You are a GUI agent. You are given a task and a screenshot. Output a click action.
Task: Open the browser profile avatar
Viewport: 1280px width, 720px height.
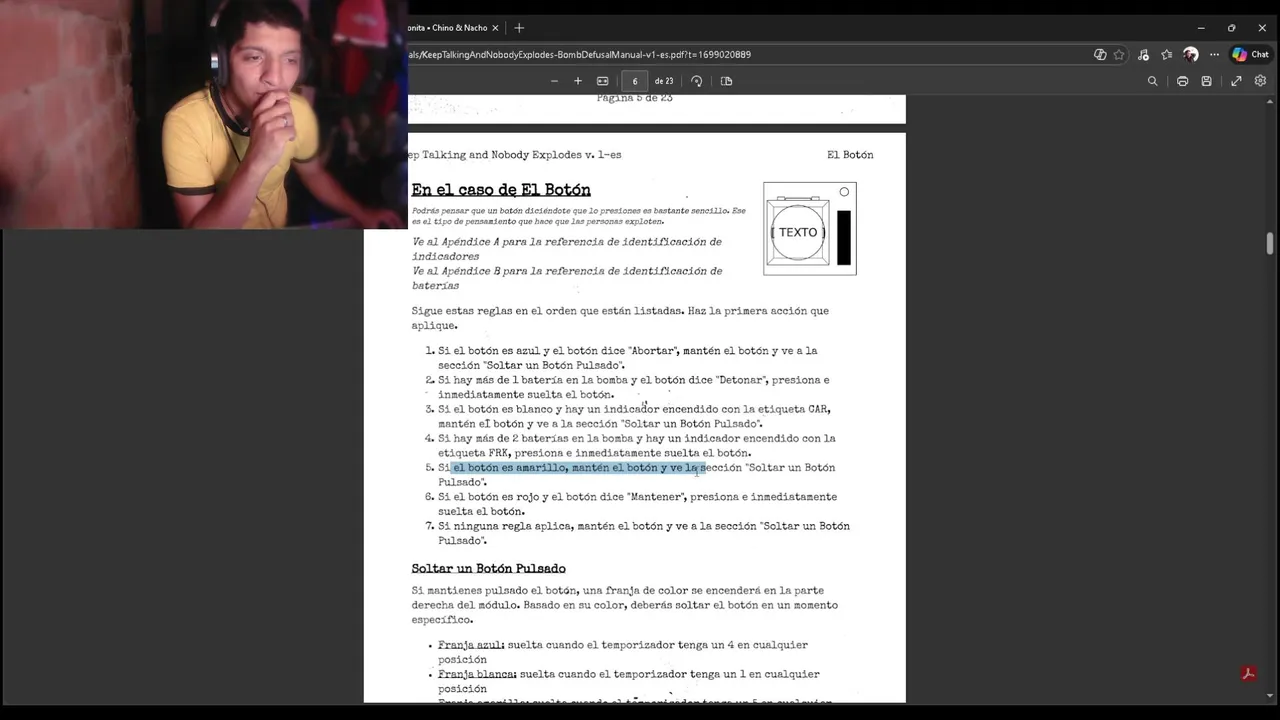[x=1190, y=55]
